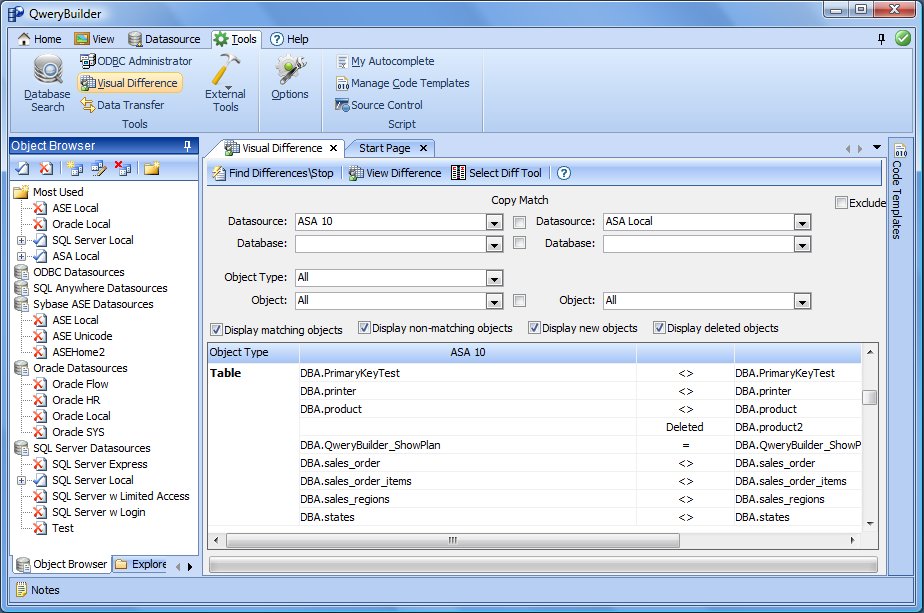Image resolution: width=924 pixels, height=613 pixels.
Task: Open the Notes panel
Action: pyautogui.click(x=38, y=589)
